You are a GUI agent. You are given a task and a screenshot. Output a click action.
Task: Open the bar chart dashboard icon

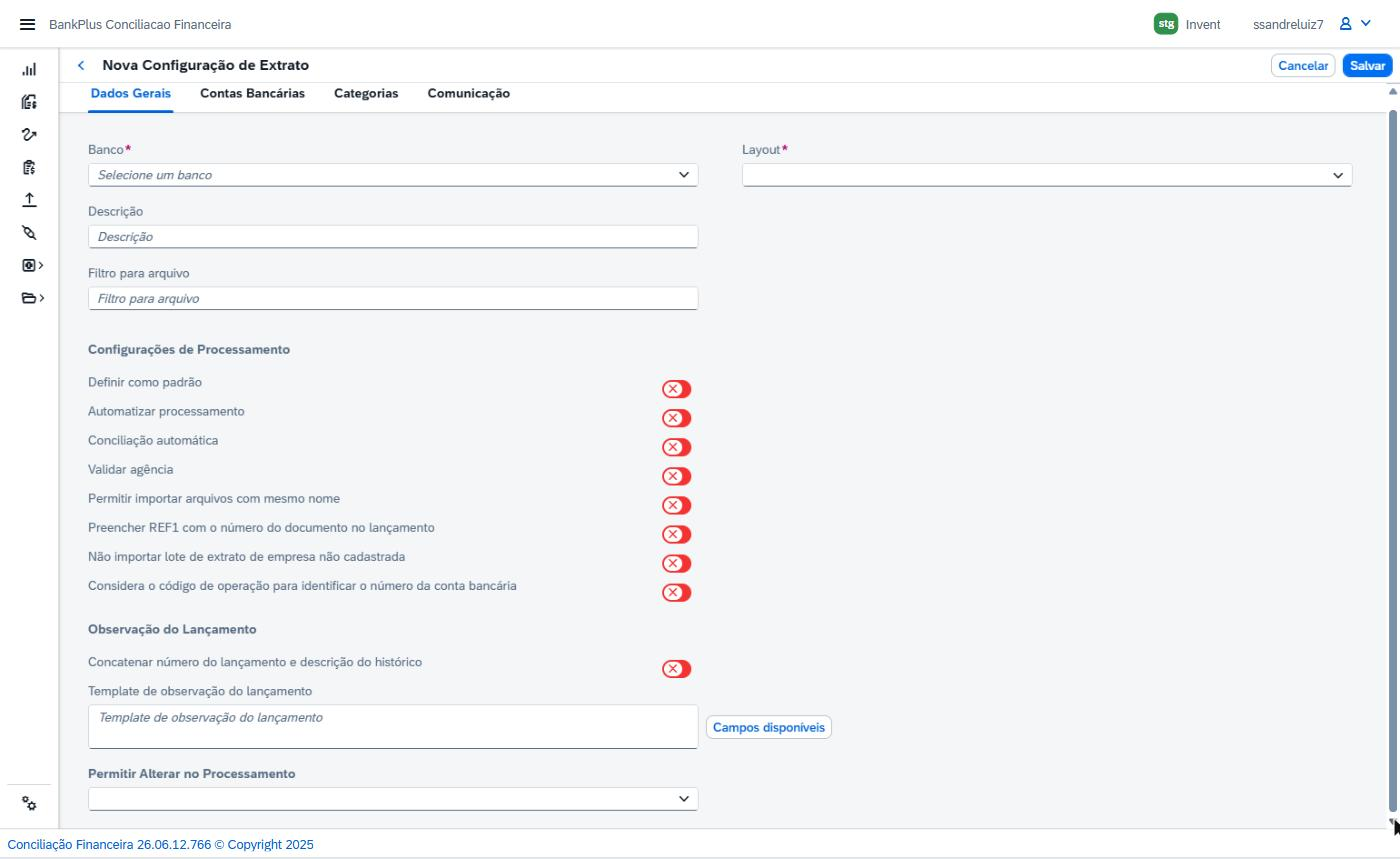pos(29,70)
